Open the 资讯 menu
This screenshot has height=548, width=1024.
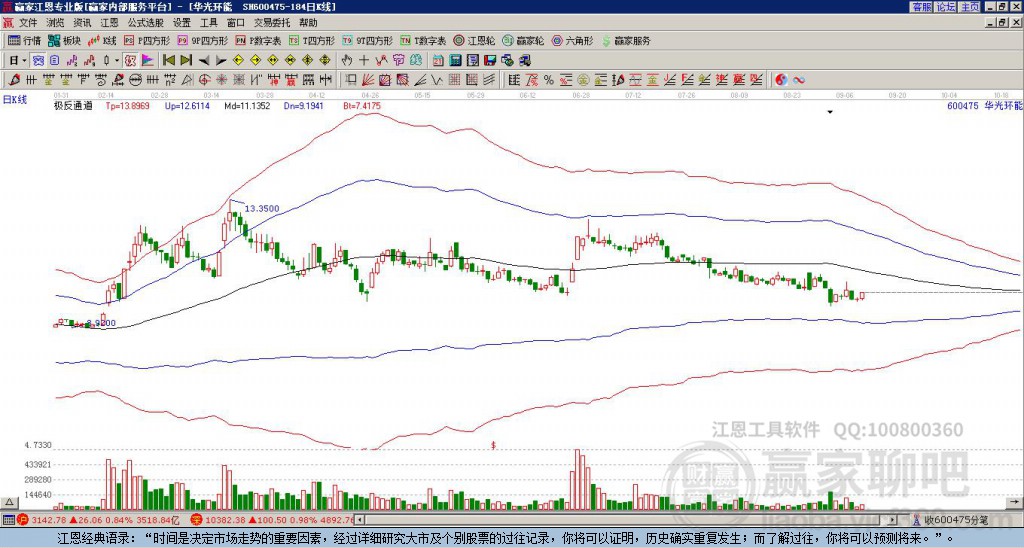pos(82,23)
